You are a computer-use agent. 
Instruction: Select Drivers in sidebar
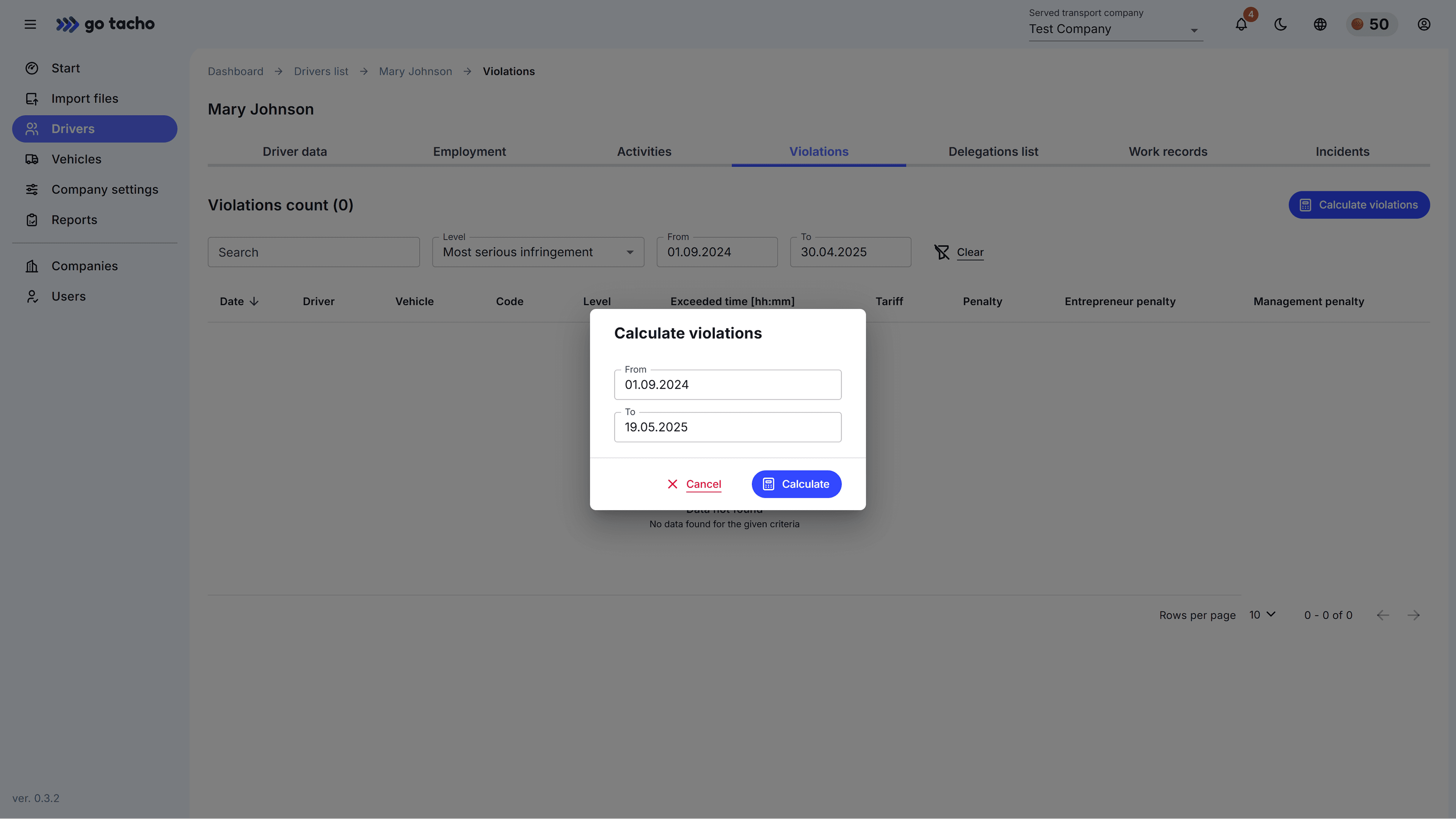tap(94, 129)
